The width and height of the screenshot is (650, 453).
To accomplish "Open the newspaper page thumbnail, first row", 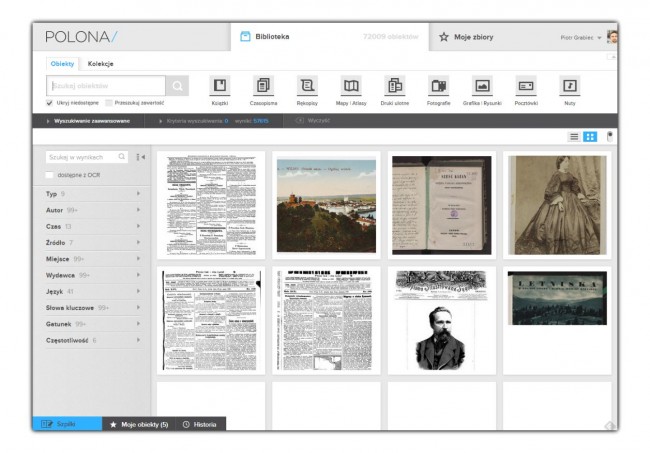I will [211, 205].
